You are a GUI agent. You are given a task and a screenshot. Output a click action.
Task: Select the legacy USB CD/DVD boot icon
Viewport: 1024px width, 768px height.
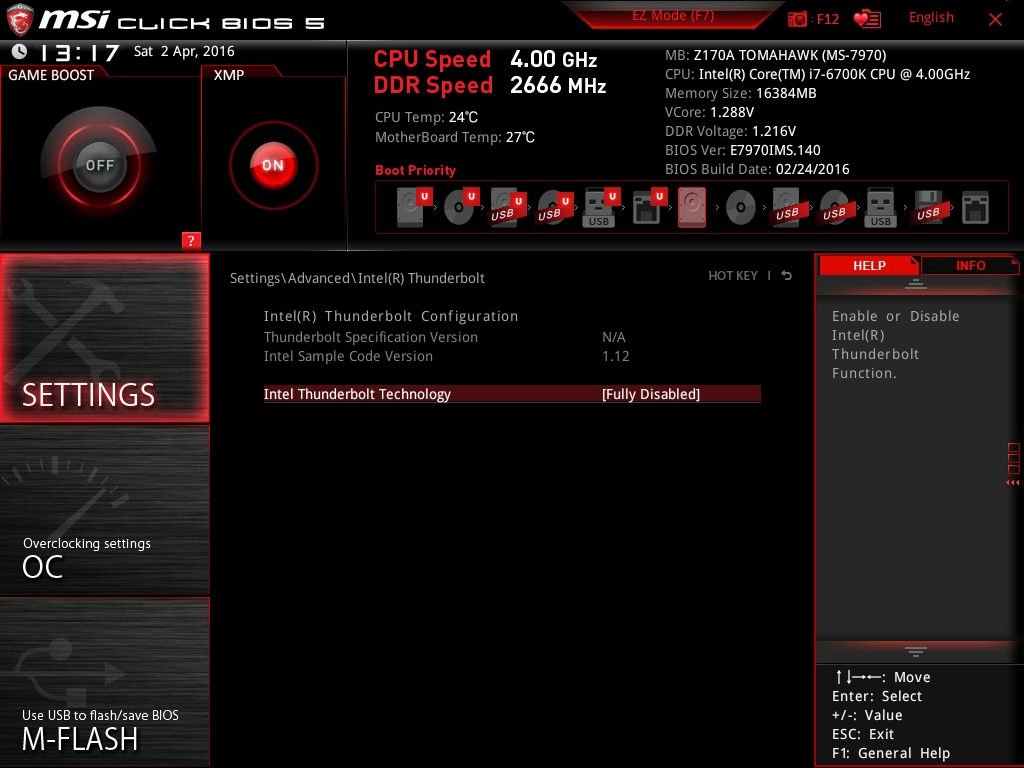835,207
